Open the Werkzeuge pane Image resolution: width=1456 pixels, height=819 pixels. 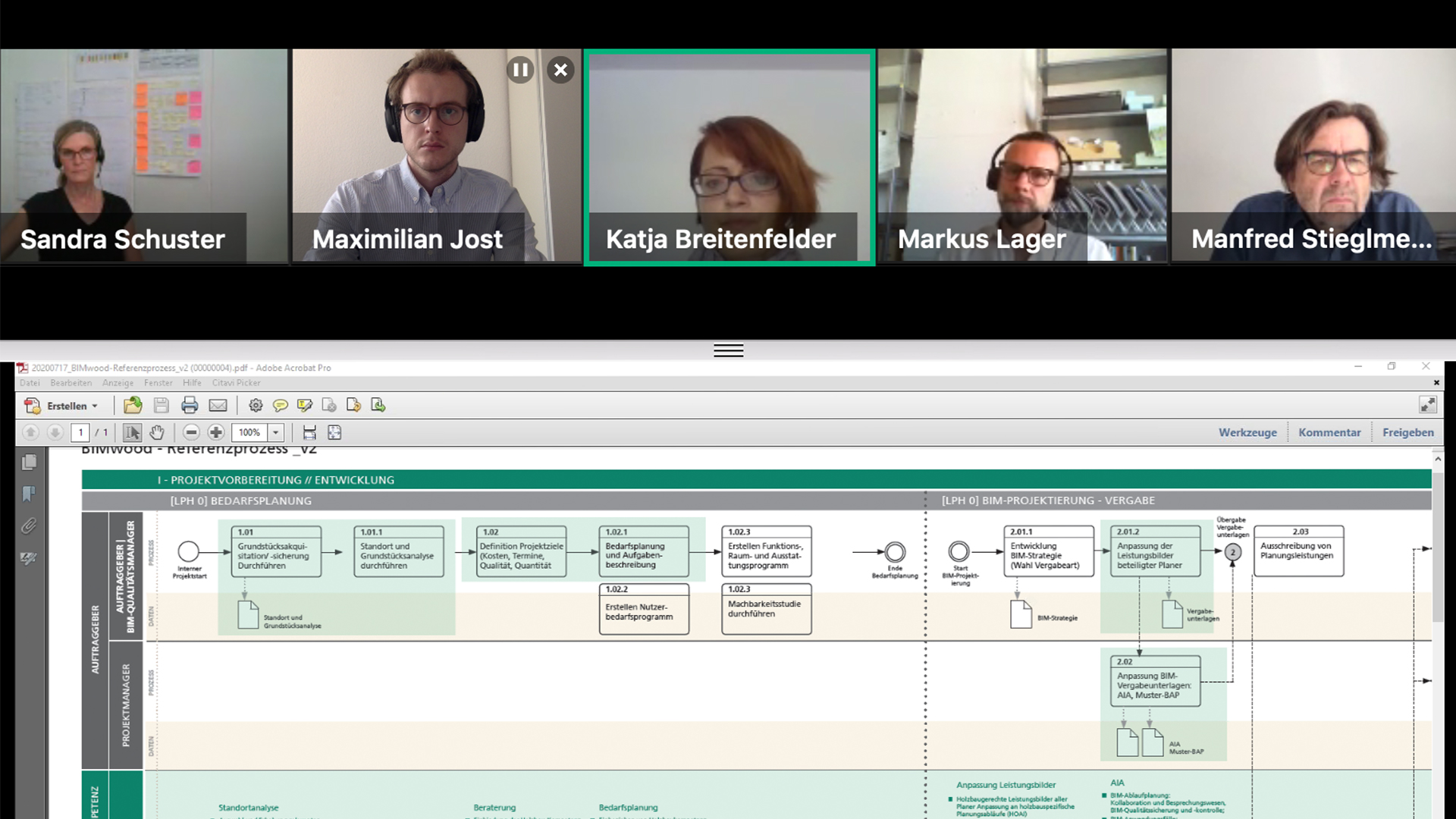coord(1247,432)
